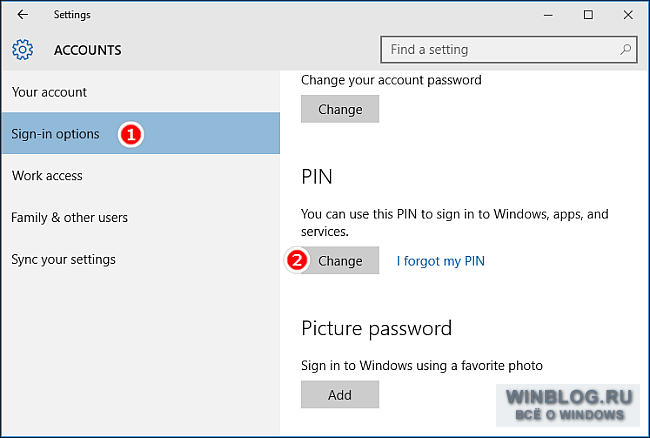Click 'You can use this PIN' description
The image size is (650, 438).
point(455,223)
